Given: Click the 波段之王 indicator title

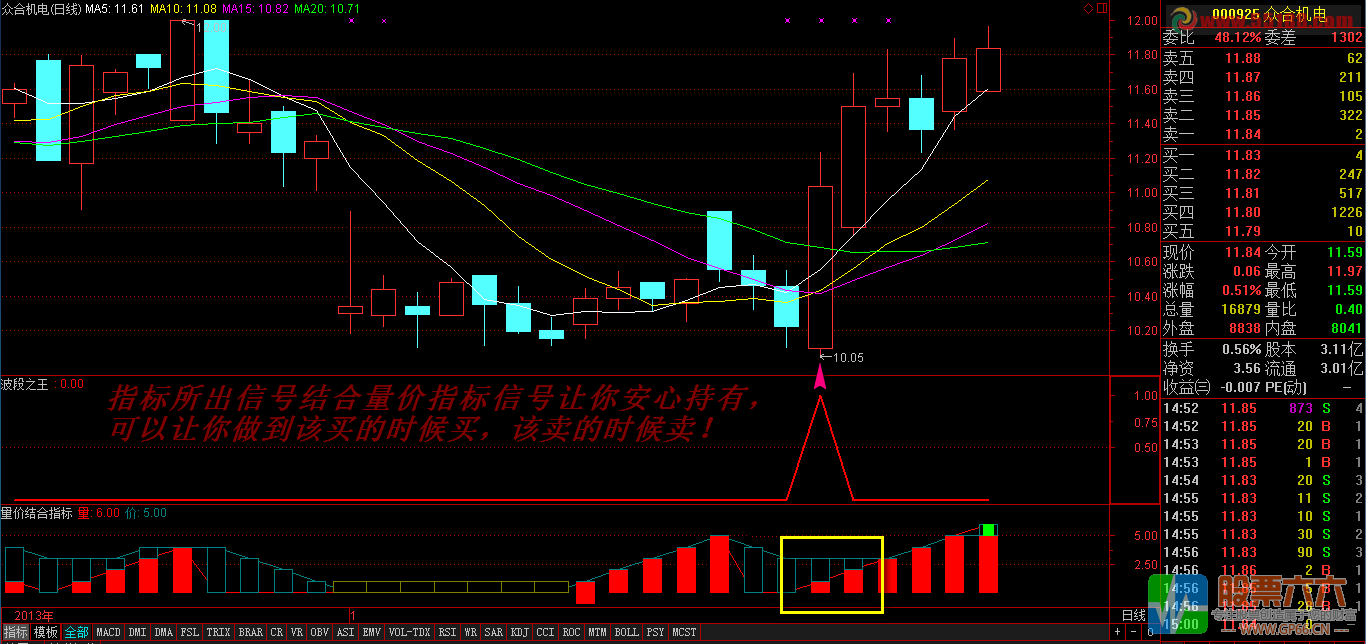Looking at the screenshot, I should tap(28, 383).
